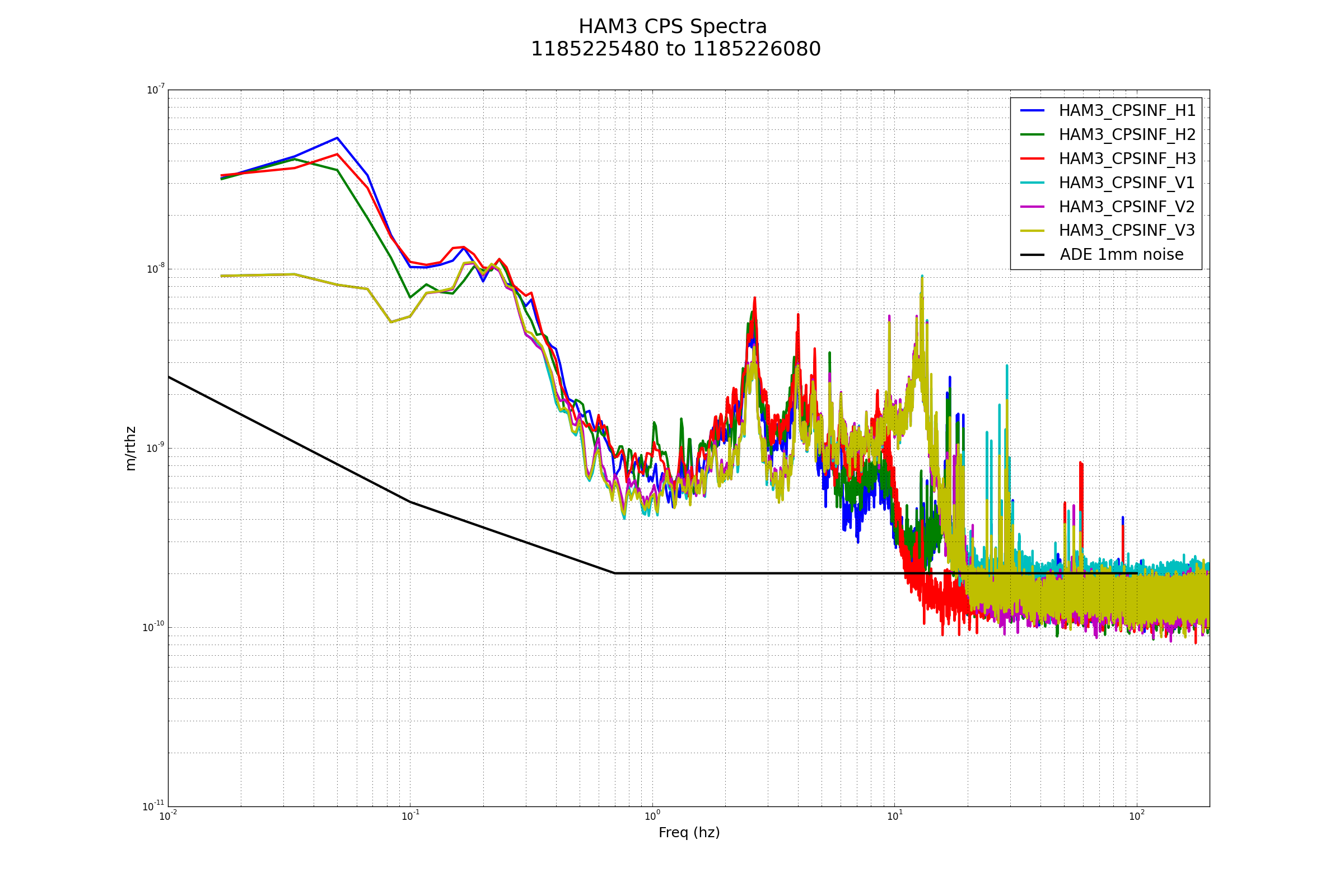The image size is (1344, 896).
Task: Select the HAM3_CPSINF_H2 legend label
Action: 1127,135
